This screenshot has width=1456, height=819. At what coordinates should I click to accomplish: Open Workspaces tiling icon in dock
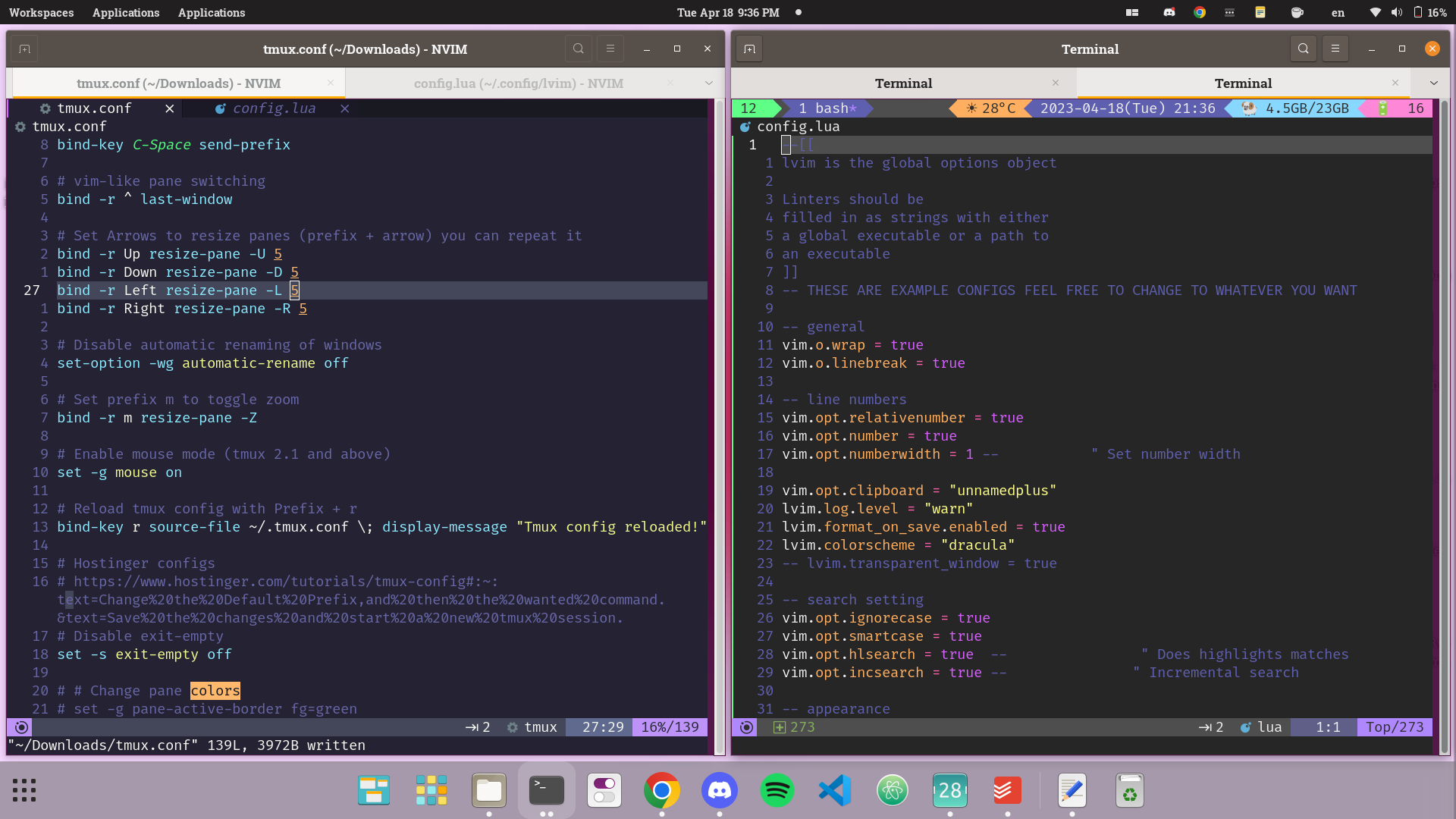point(374,790)
